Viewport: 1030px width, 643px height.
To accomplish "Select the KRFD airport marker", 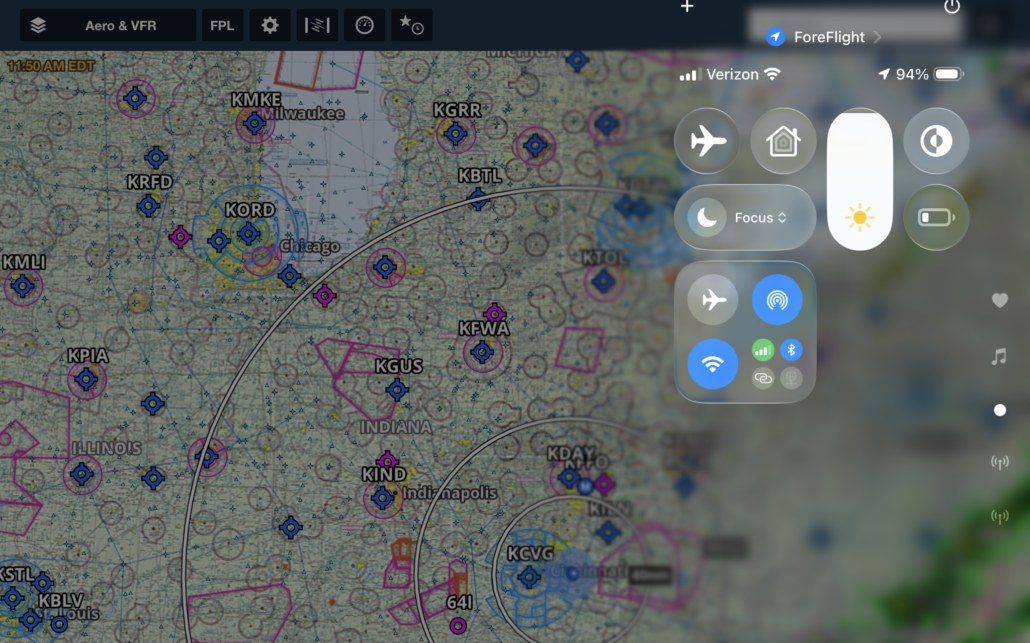I will coord(148,206).
